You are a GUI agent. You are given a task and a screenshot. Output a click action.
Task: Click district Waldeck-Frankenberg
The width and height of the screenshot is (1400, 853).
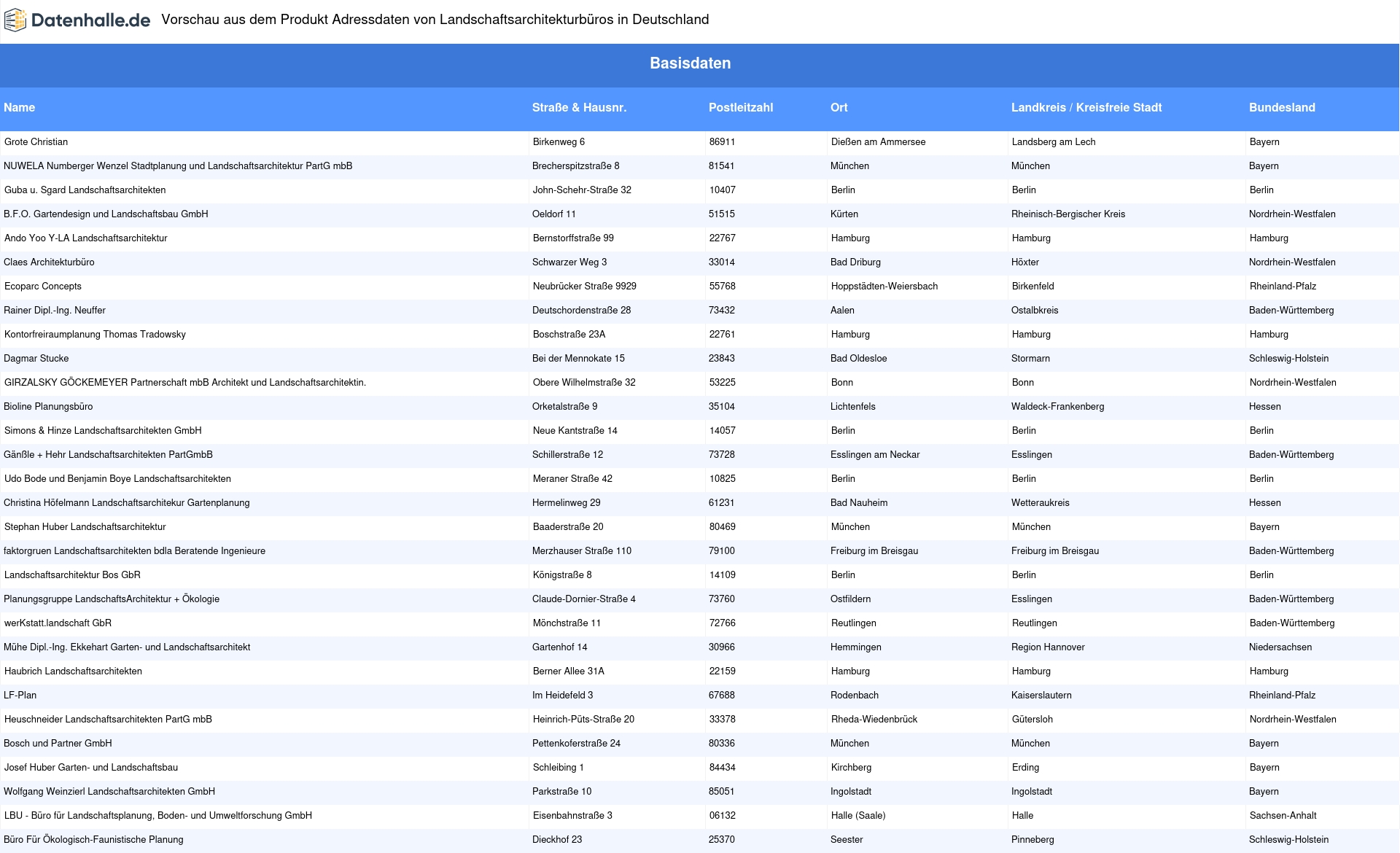click(1058, 407)
